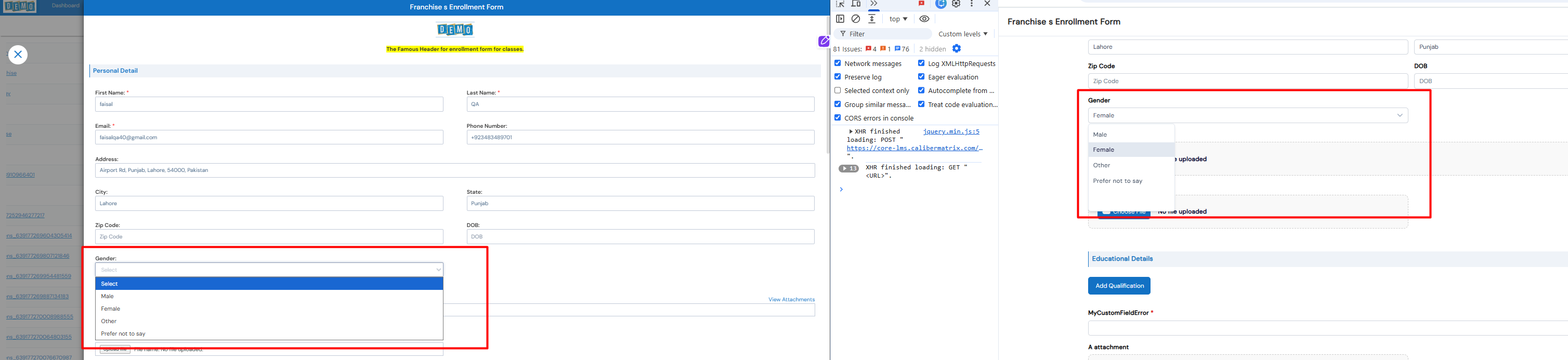1568x360 pixels.
Task: Open core-lms.calibermatrix.com URL link
Action: pos(914,148)
